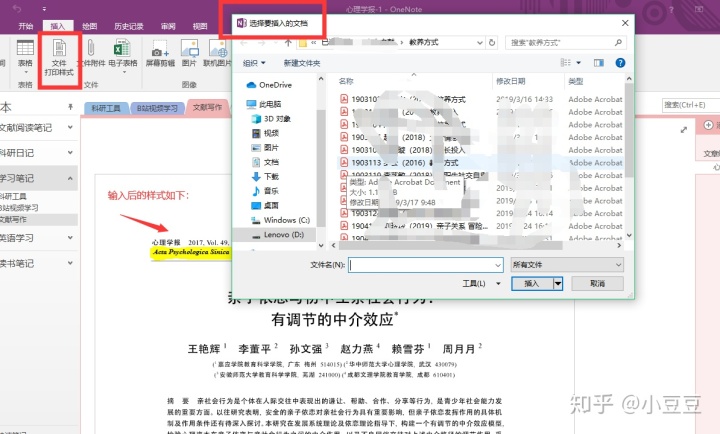Open the 电子表格 spreadsheet icon
The height and width of the screenshot is (434, 720).
point(122,48)
